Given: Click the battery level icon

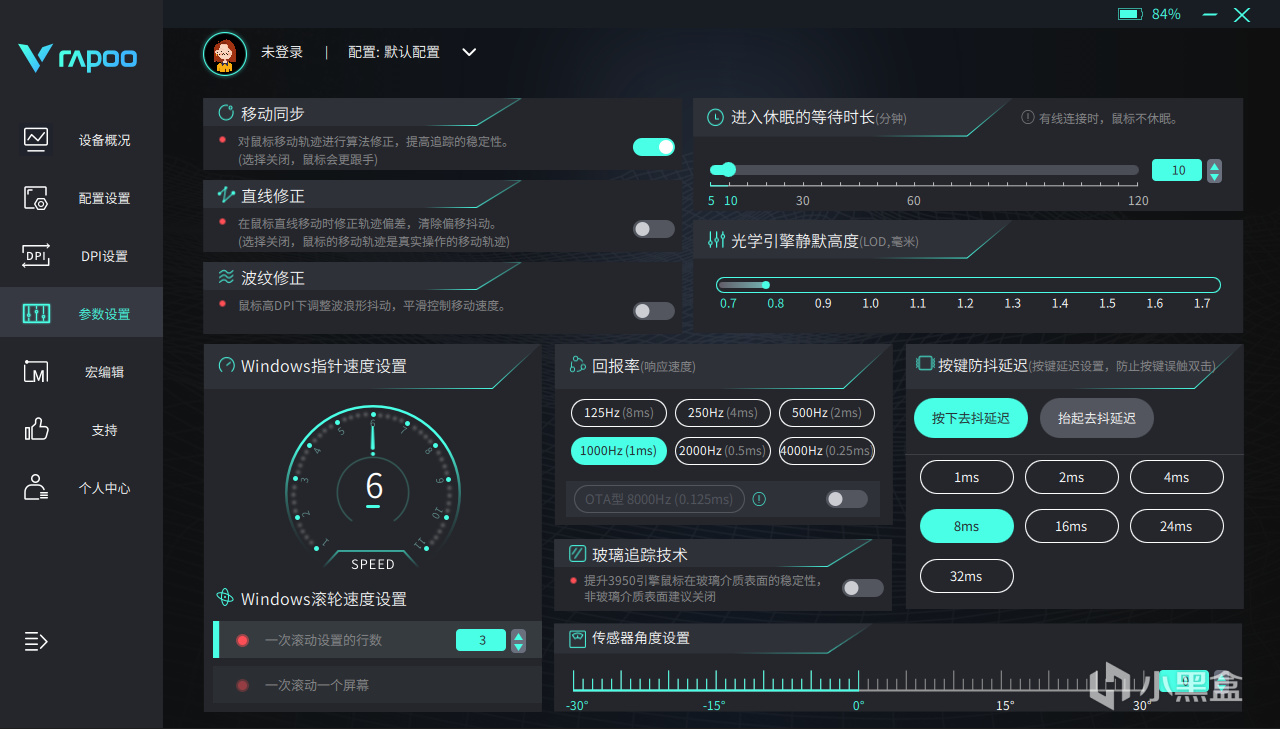Looking at the screenshot, I should 1130,14.
